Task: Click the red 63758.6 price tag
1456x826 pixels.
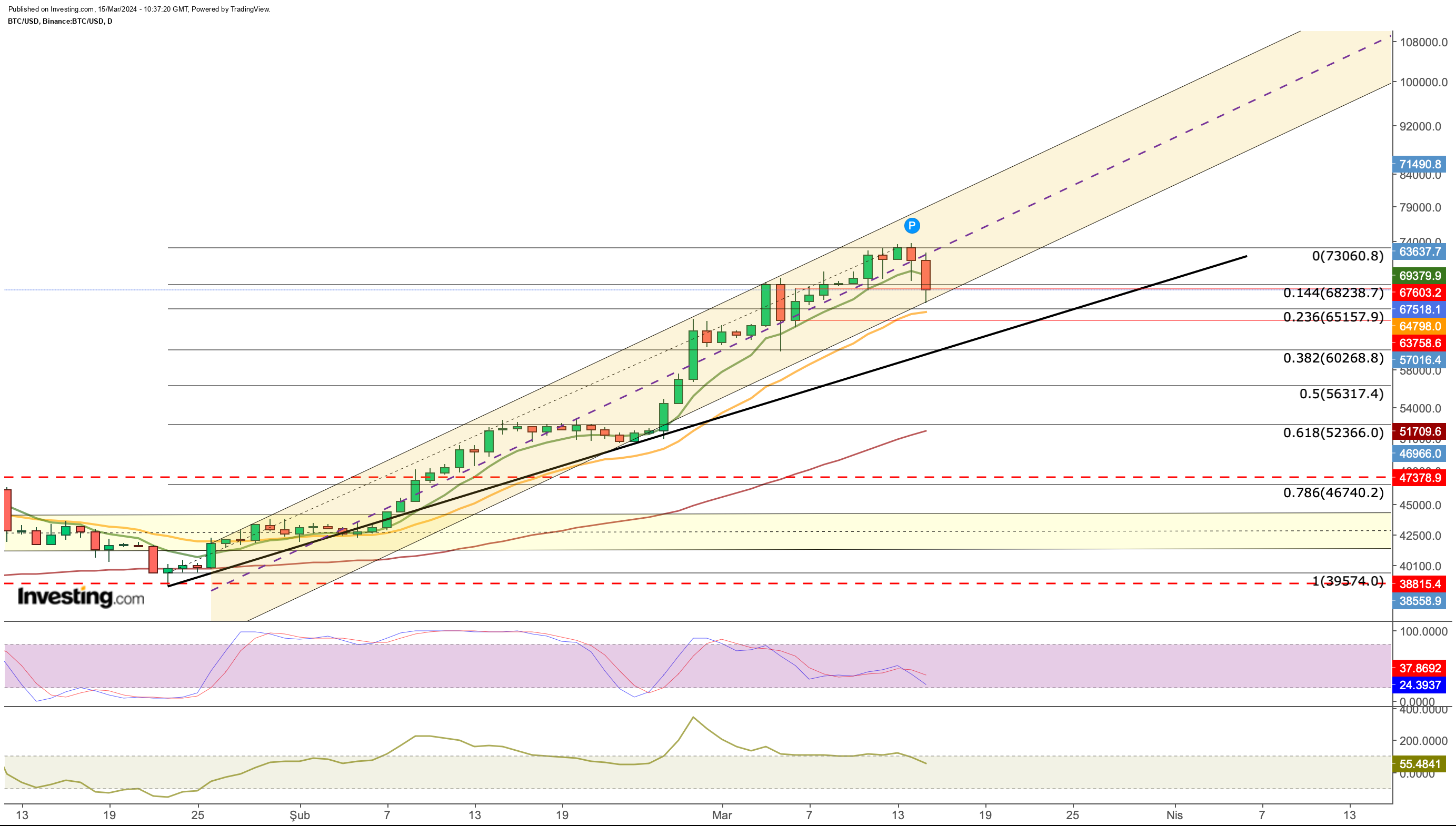Action: coord(1419,343)
